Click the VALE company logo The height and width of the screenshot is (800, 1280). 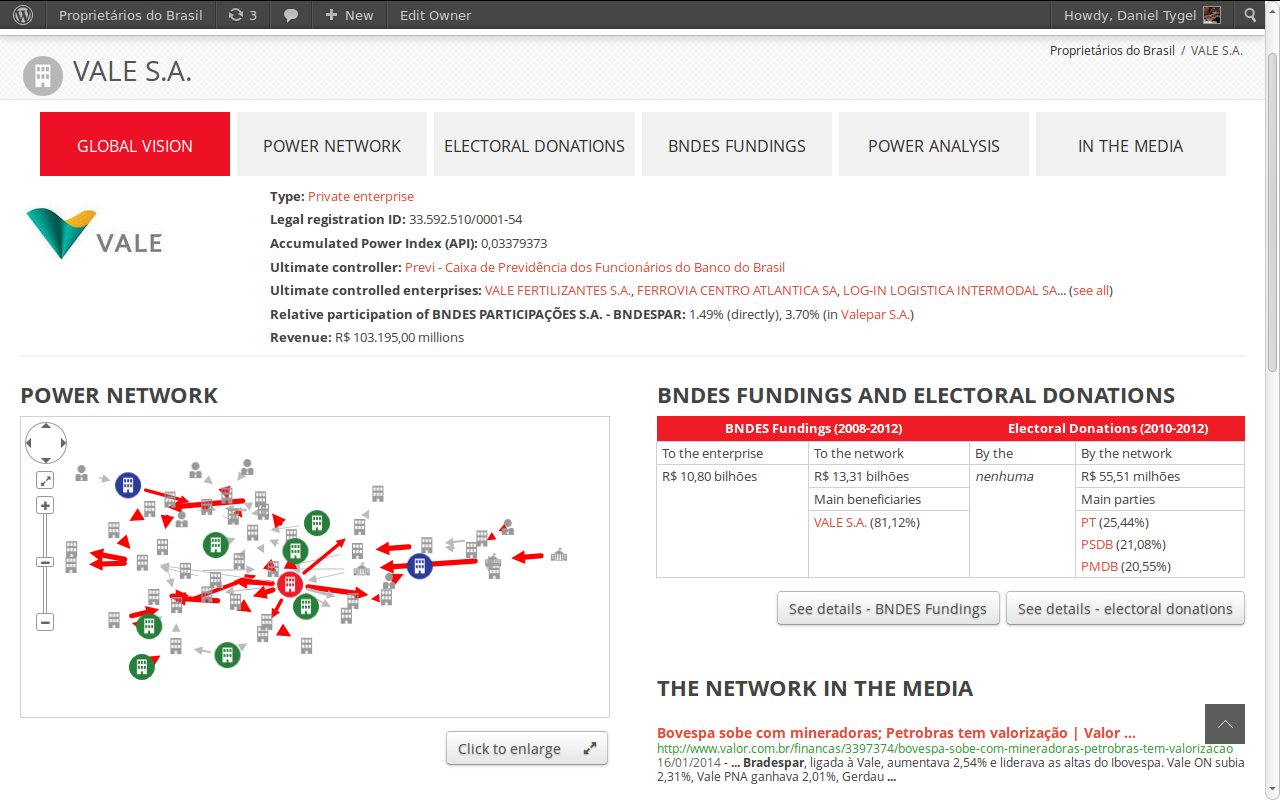(93, 234)
